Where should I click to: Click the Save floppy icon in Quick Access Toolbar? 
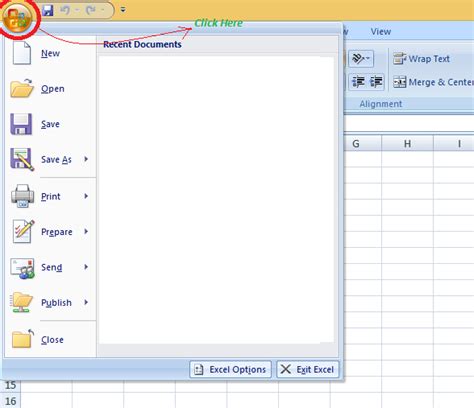coord(48,10)
